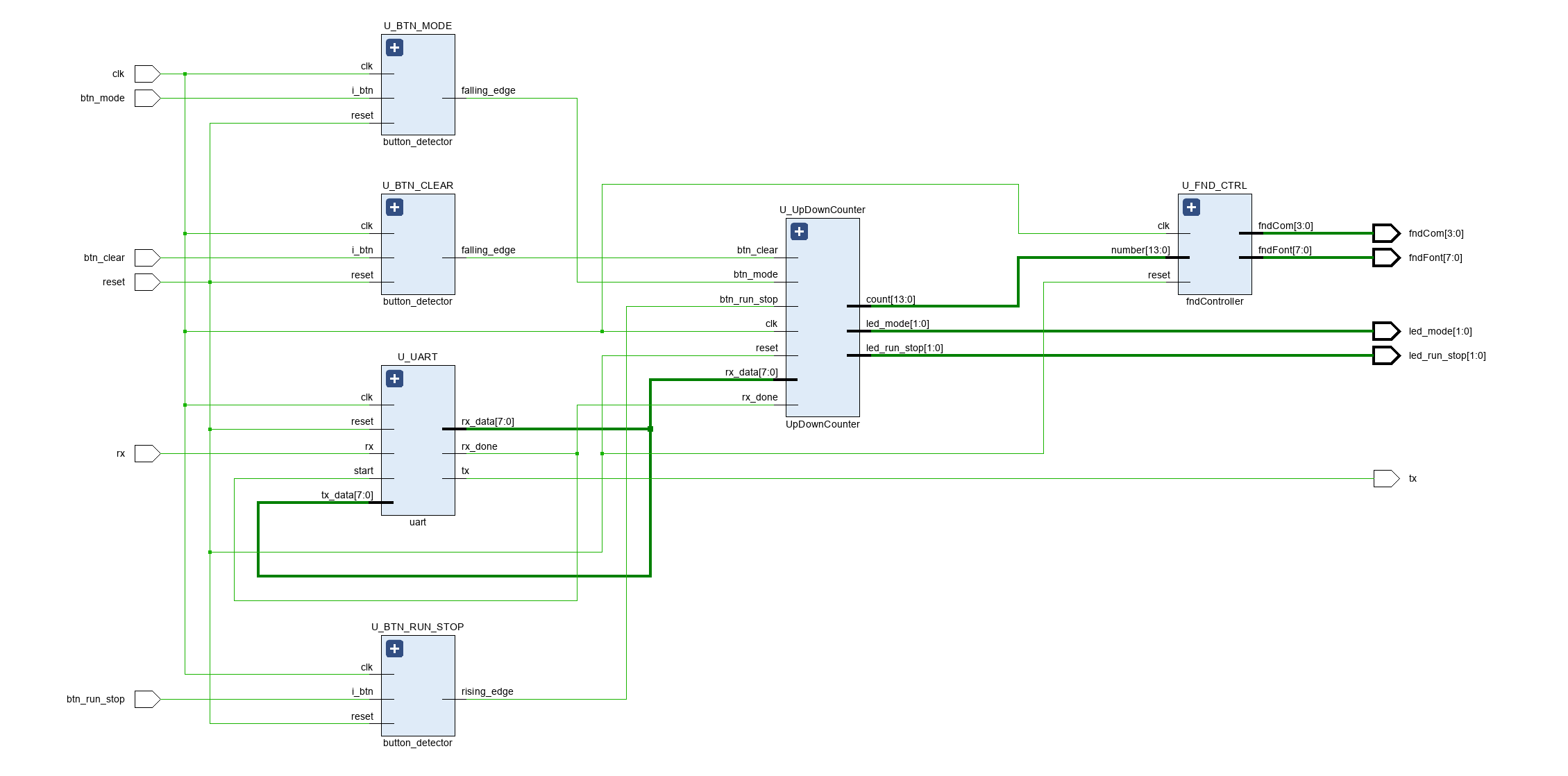1568x776 pixels.
Task: Select the number[13:0] pin on fndController
Action: pos(1140,250)
